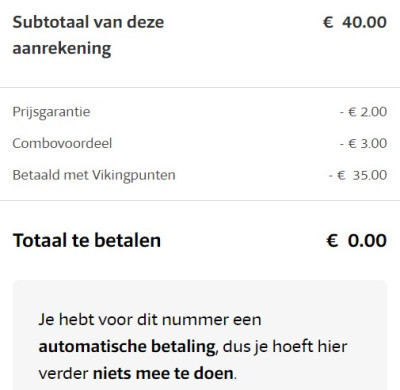400x390 pixels.
Task: Click the gray automatic payment info box
Action: pos(200,335)
